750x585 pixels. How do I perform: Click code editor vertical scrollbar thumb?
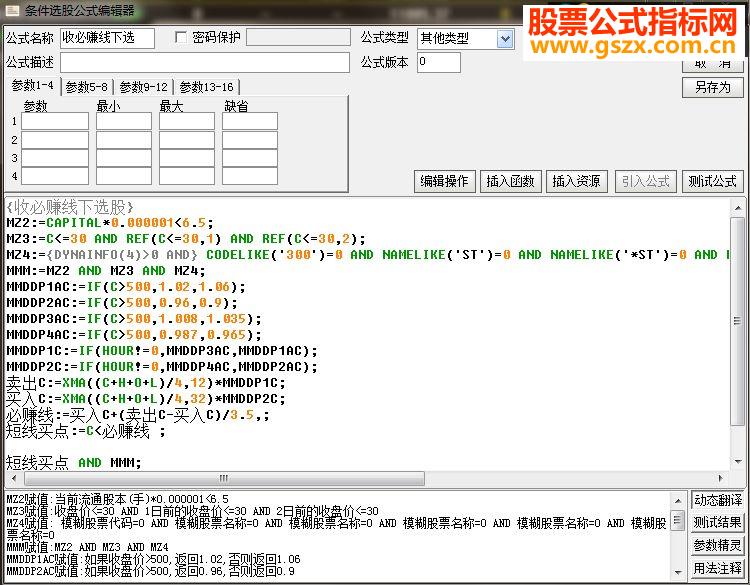click(738, 320)
